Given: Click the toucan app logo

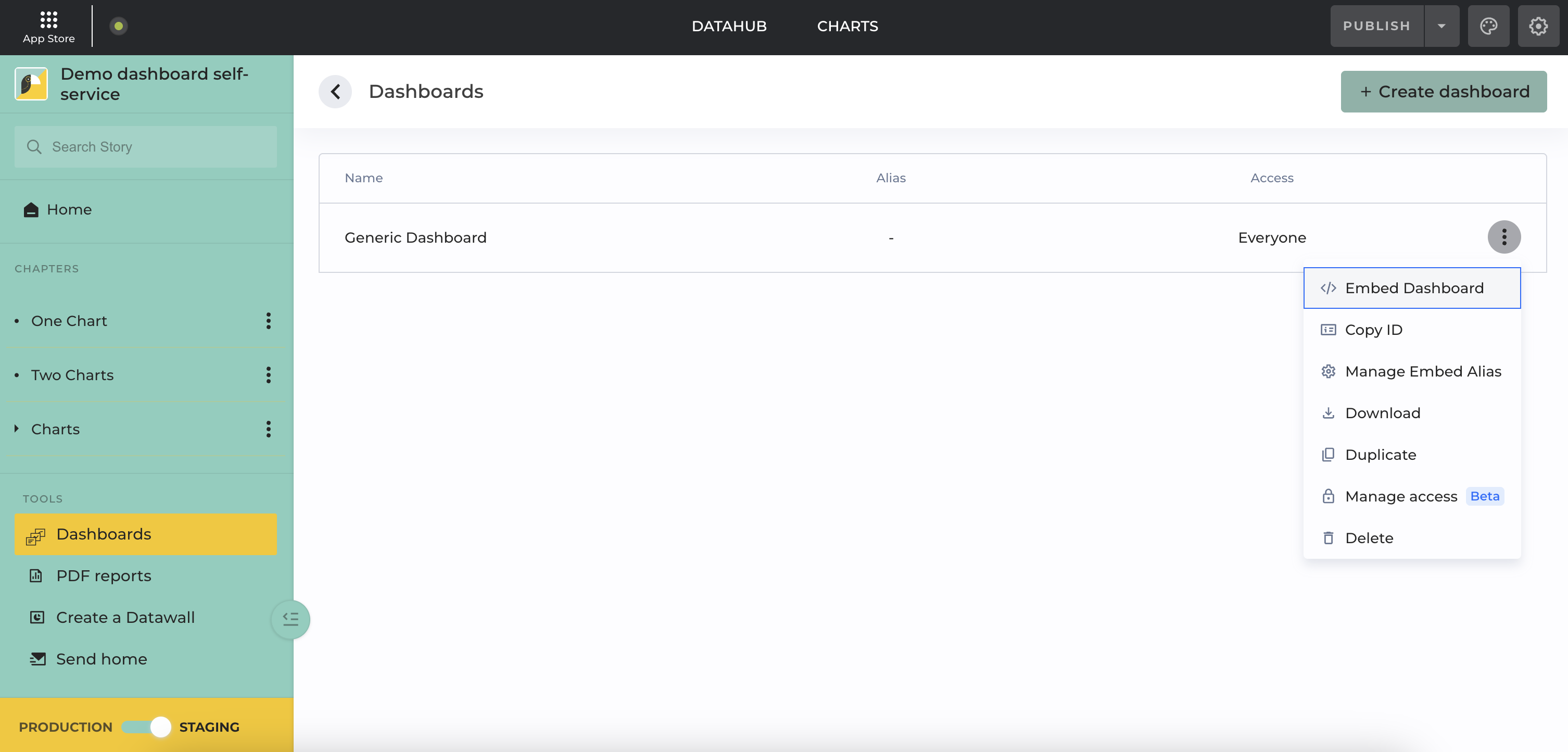Looking at the screenshot, I should pos(31,84).
